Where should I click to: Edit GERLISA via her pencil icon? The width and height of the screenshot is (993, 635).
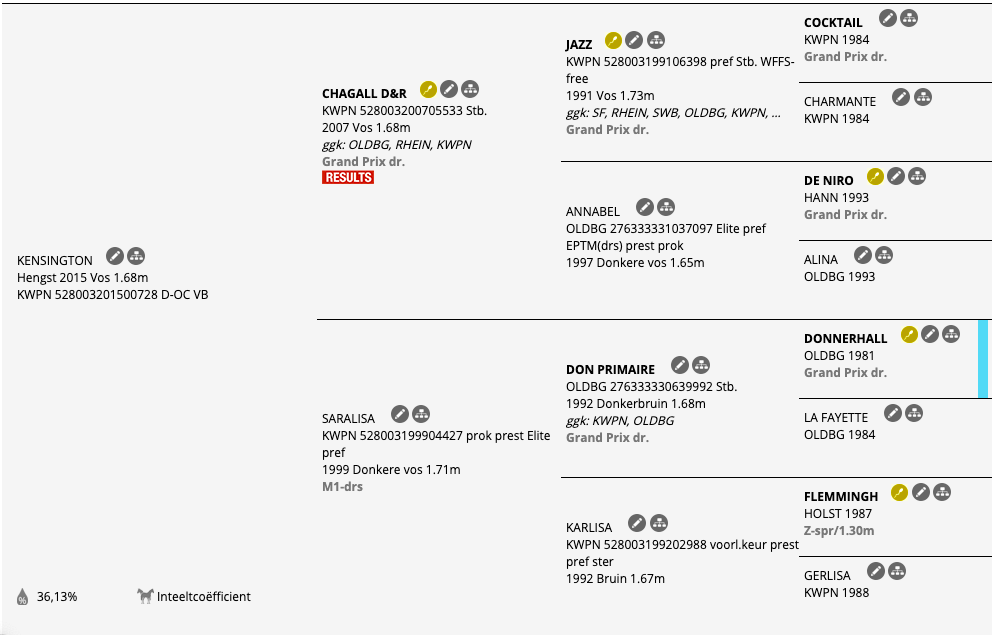tap(876, 571)
